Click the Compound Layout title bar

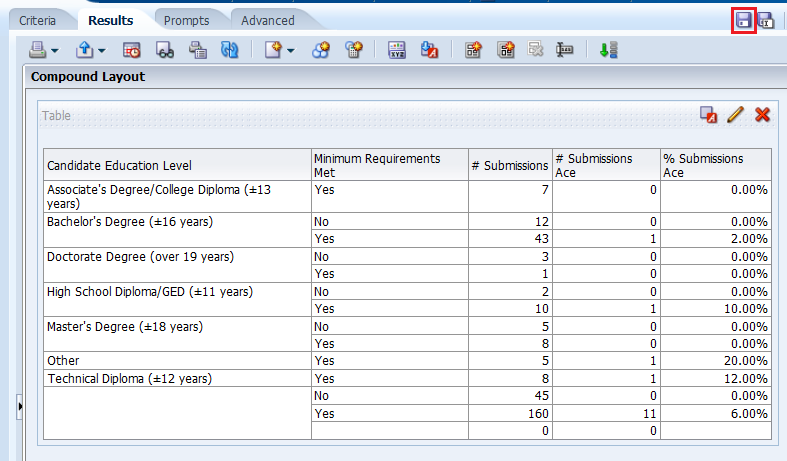(x=406, y=76)
